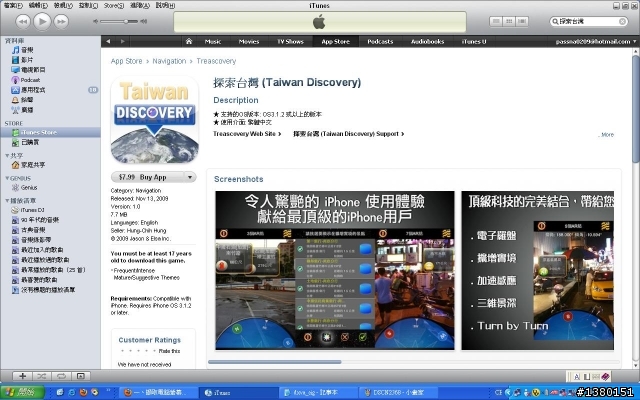The image size is (640, 400).
Task: Open the Music store tab
Action: tap(213, 41)
